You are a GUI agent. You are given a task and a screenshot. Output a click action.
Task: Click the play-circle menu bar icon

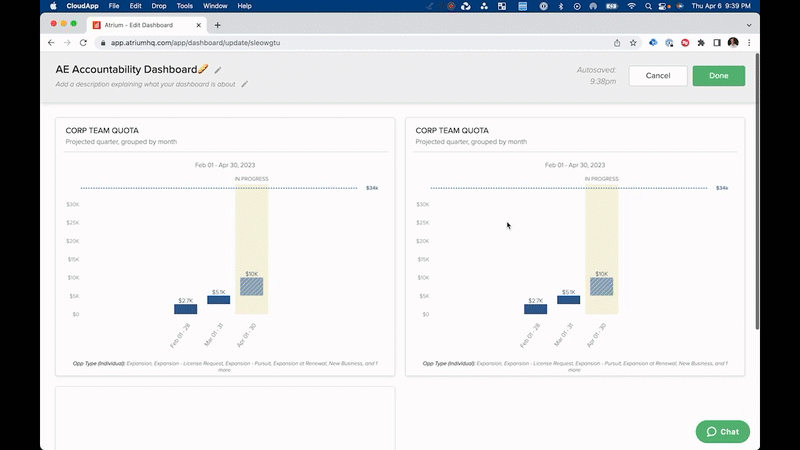tap(577, 6)
